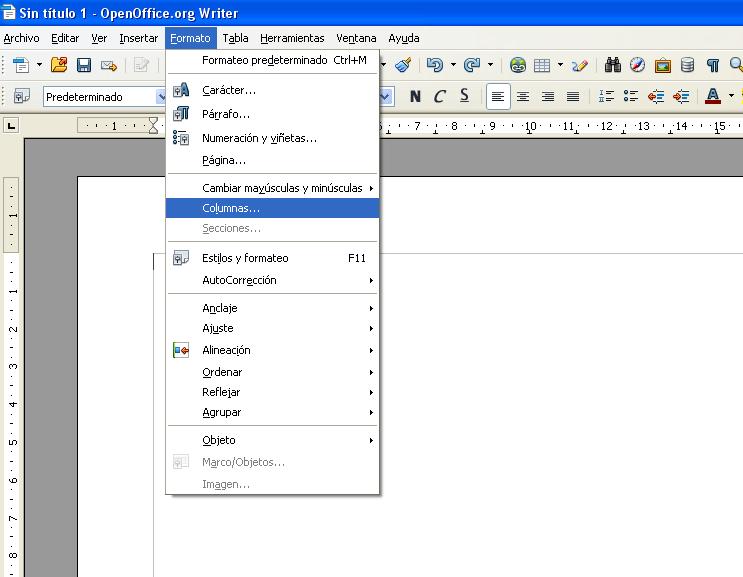
Task: Open the Ayuda menu
Action: [x=404, y=38]
